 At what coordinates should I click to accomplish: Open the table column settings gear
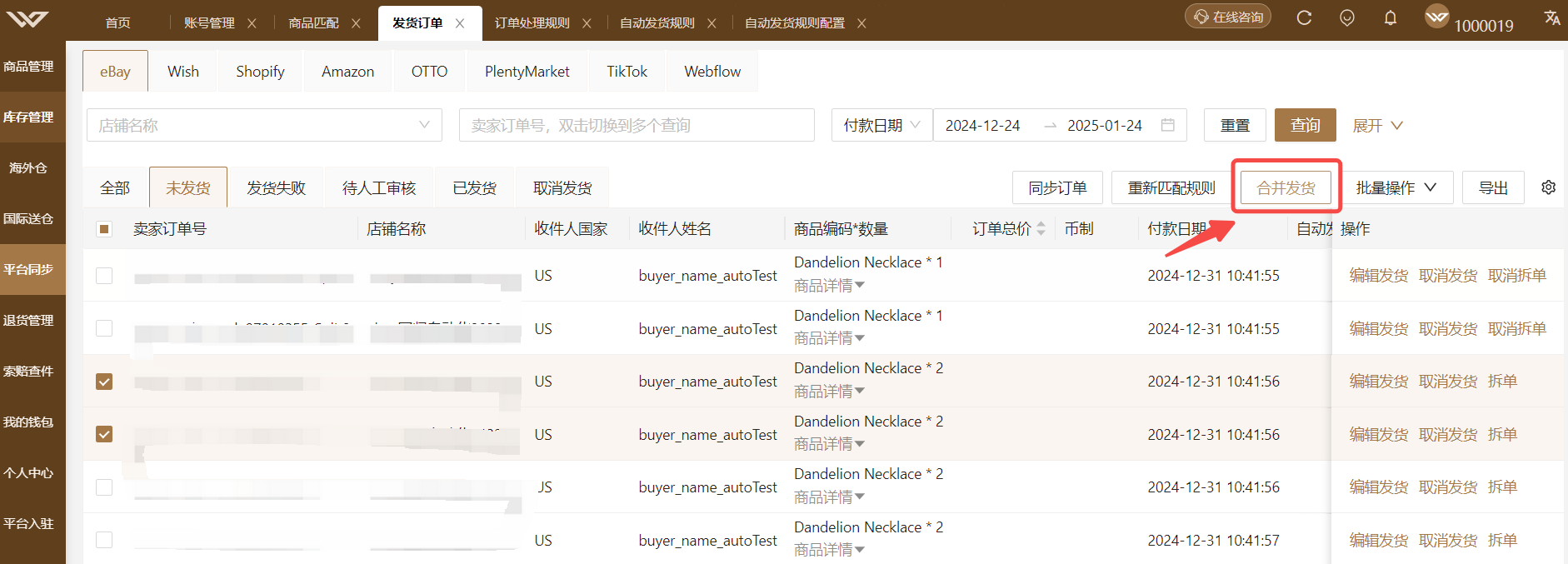tap(1549, 187)
